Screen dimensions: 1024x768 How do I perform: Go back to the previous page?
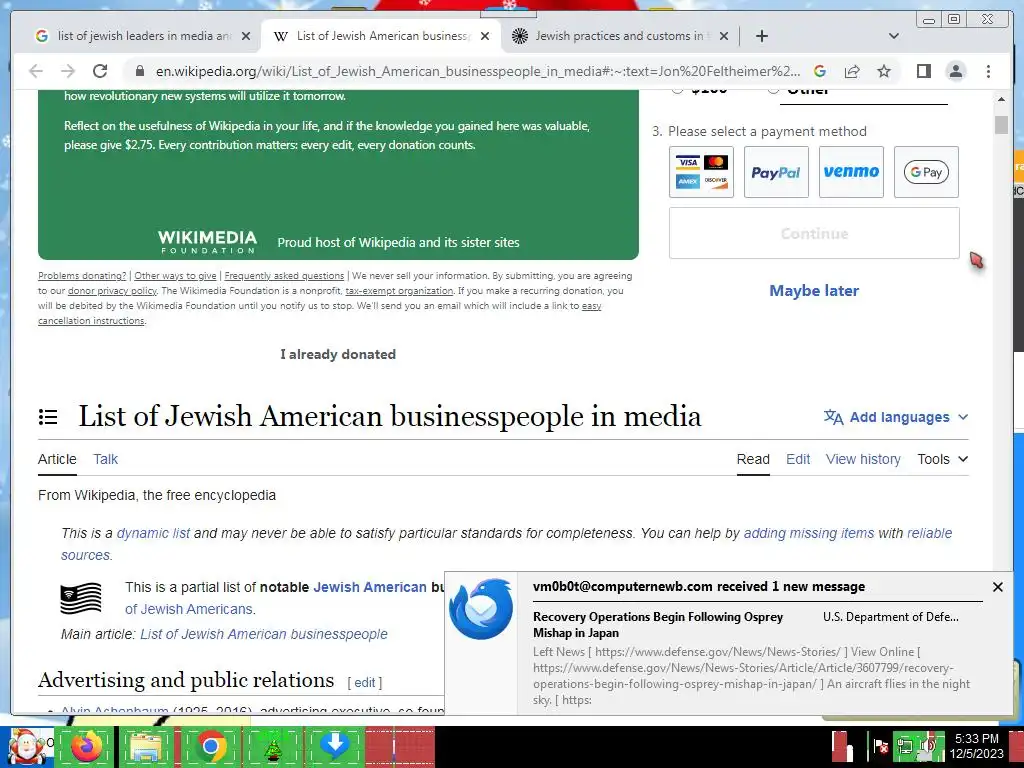36,71
